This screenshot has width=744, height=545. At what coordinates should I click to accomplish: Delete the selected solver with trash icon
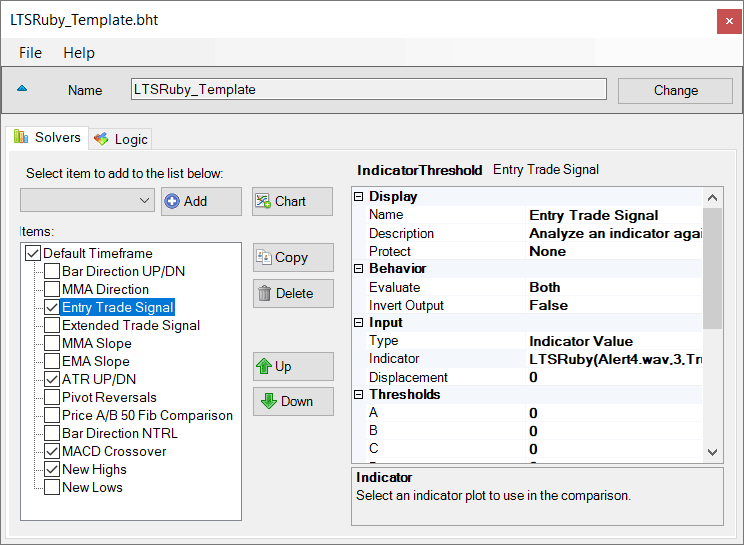[292, 293]
